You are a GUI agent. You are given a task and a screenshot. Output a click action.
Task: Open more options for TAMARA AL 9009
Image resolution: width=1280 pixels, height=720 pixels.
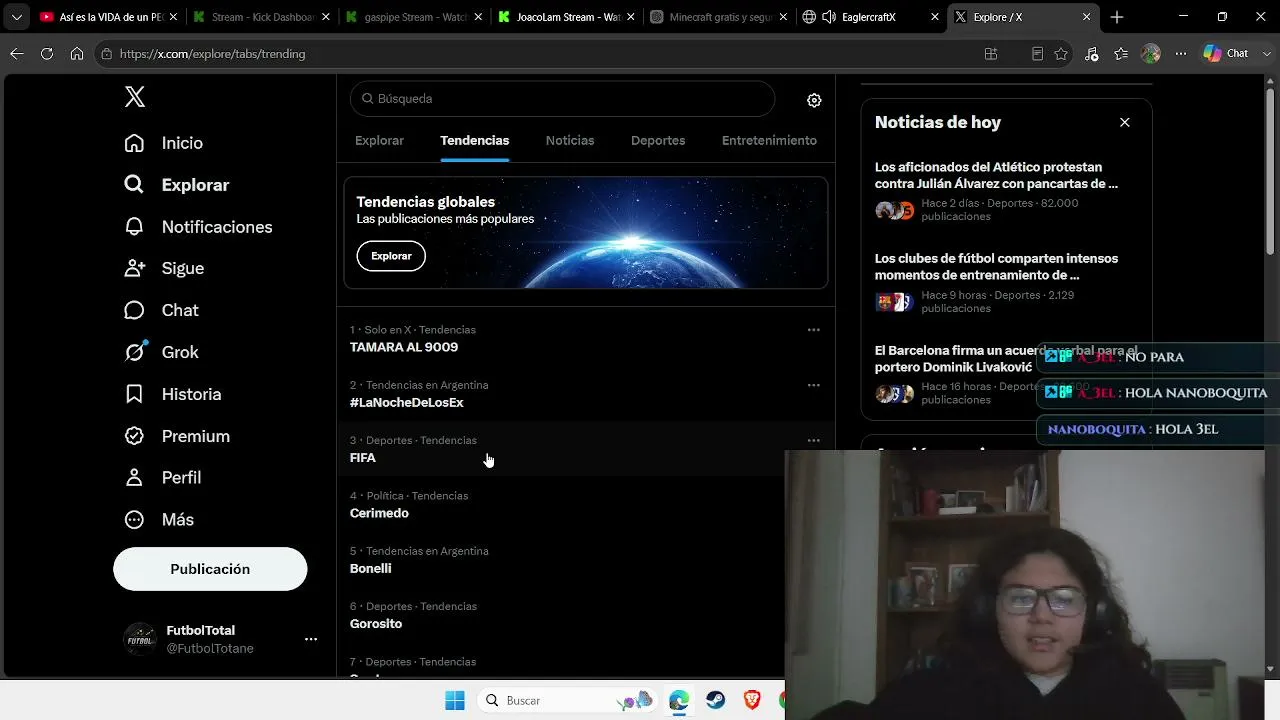[x=814, y=330]
